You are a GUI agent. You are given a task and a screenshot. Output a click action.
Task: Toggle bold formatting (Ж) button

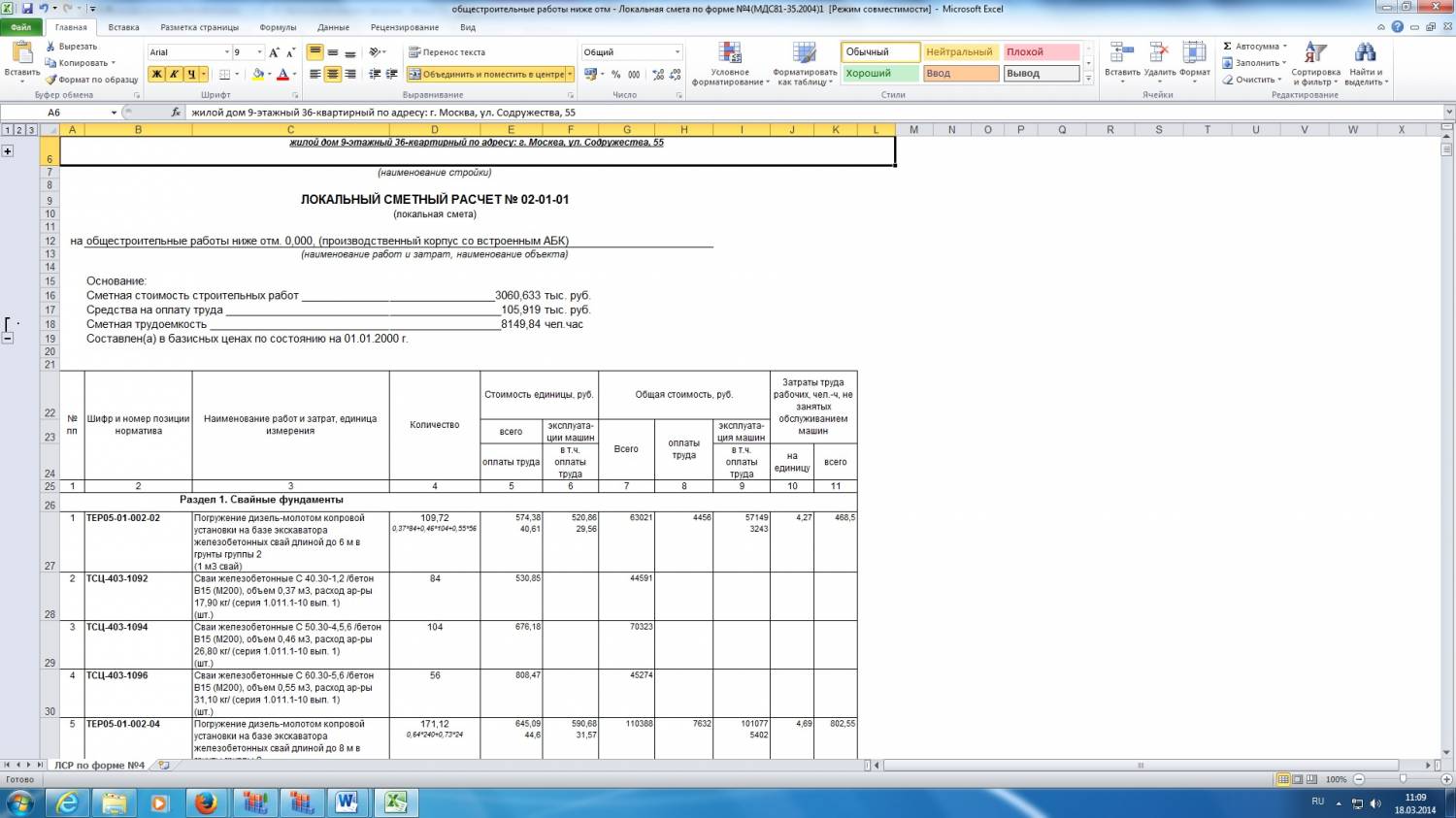(156, 74)
